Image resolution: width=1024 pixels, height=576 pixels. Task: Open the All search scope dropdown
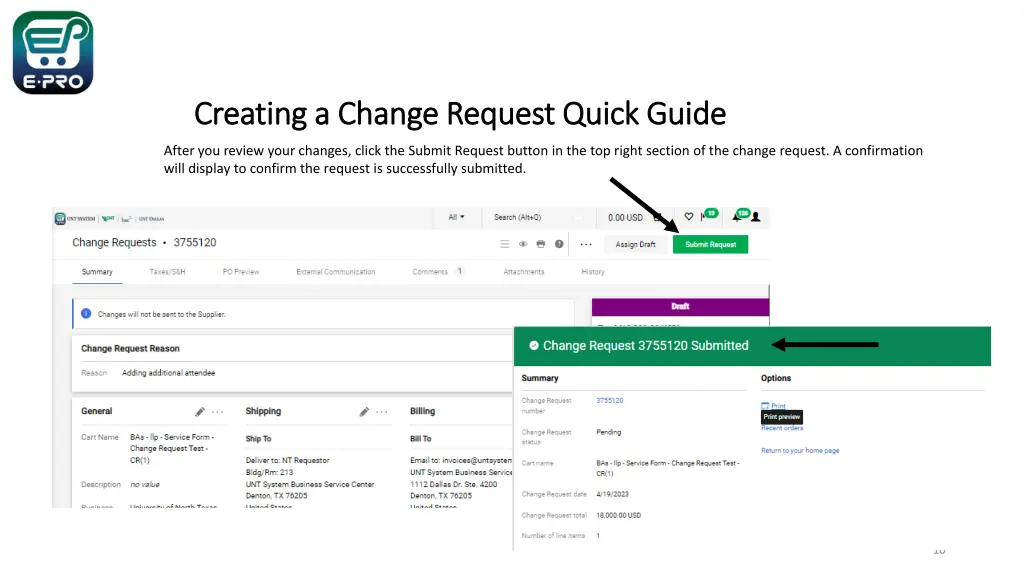point(456,217)
